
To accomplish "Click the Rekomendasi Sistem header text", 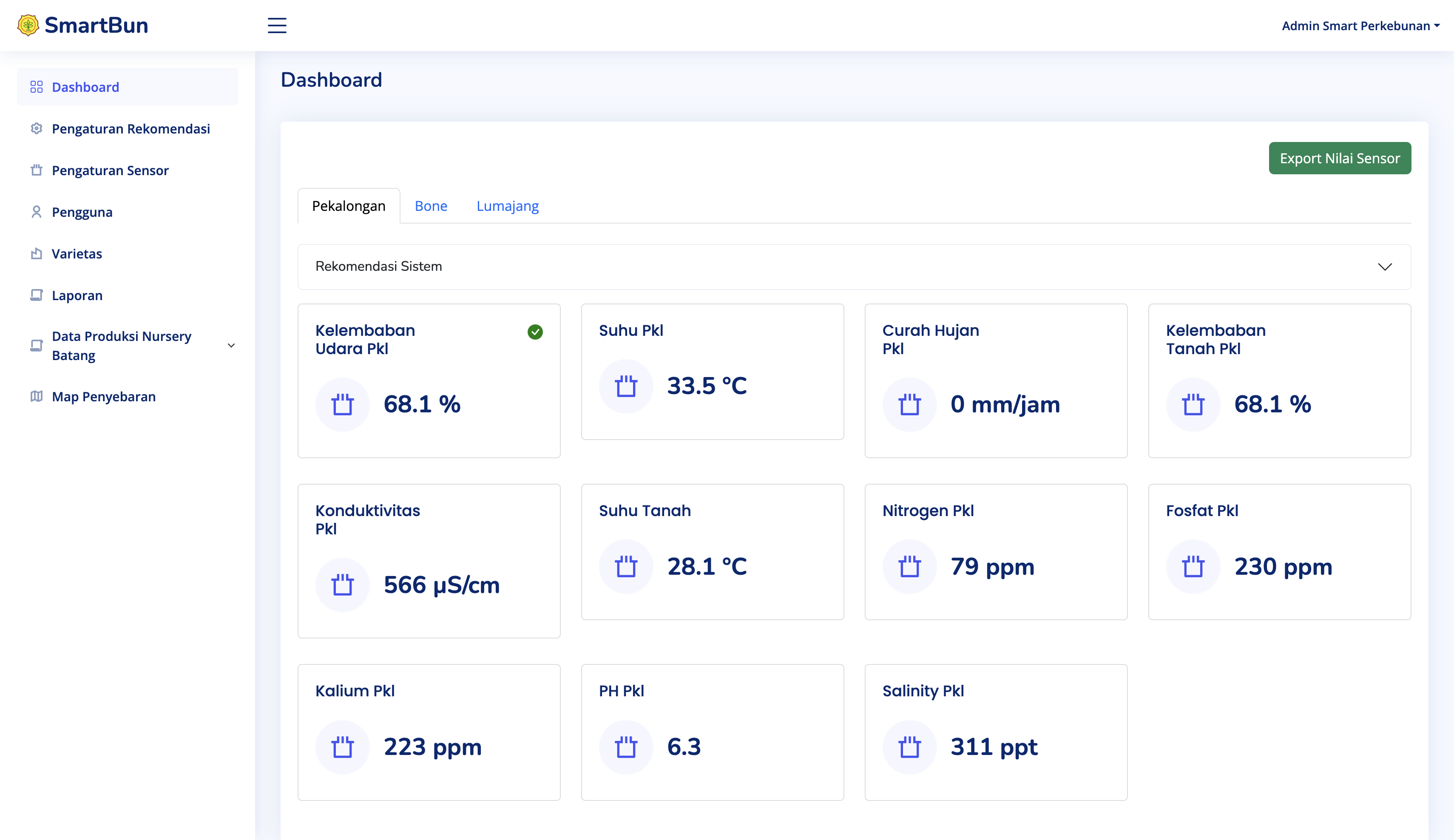I will click(378, 267).
